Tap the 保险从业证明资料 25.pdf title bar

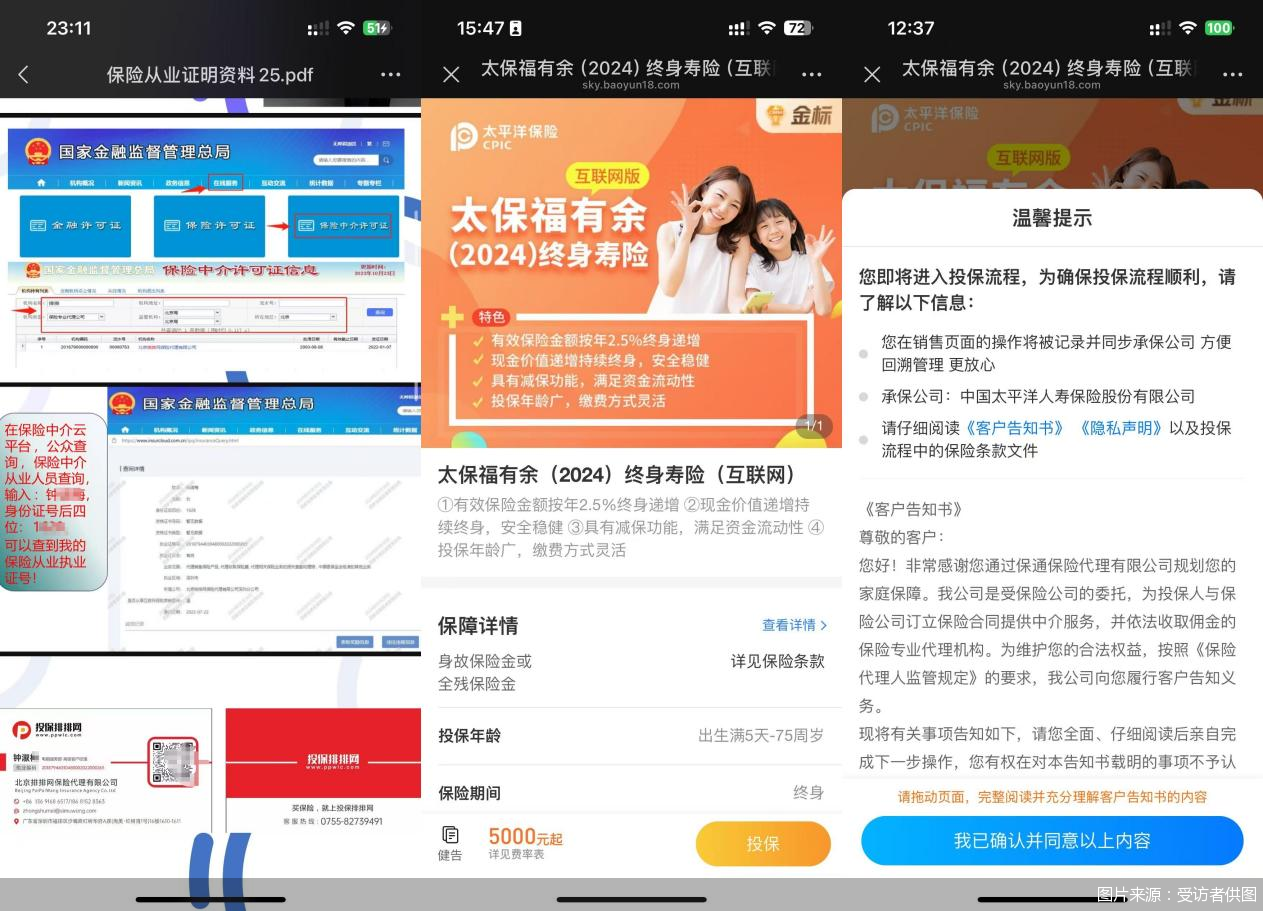click(210, 74)
